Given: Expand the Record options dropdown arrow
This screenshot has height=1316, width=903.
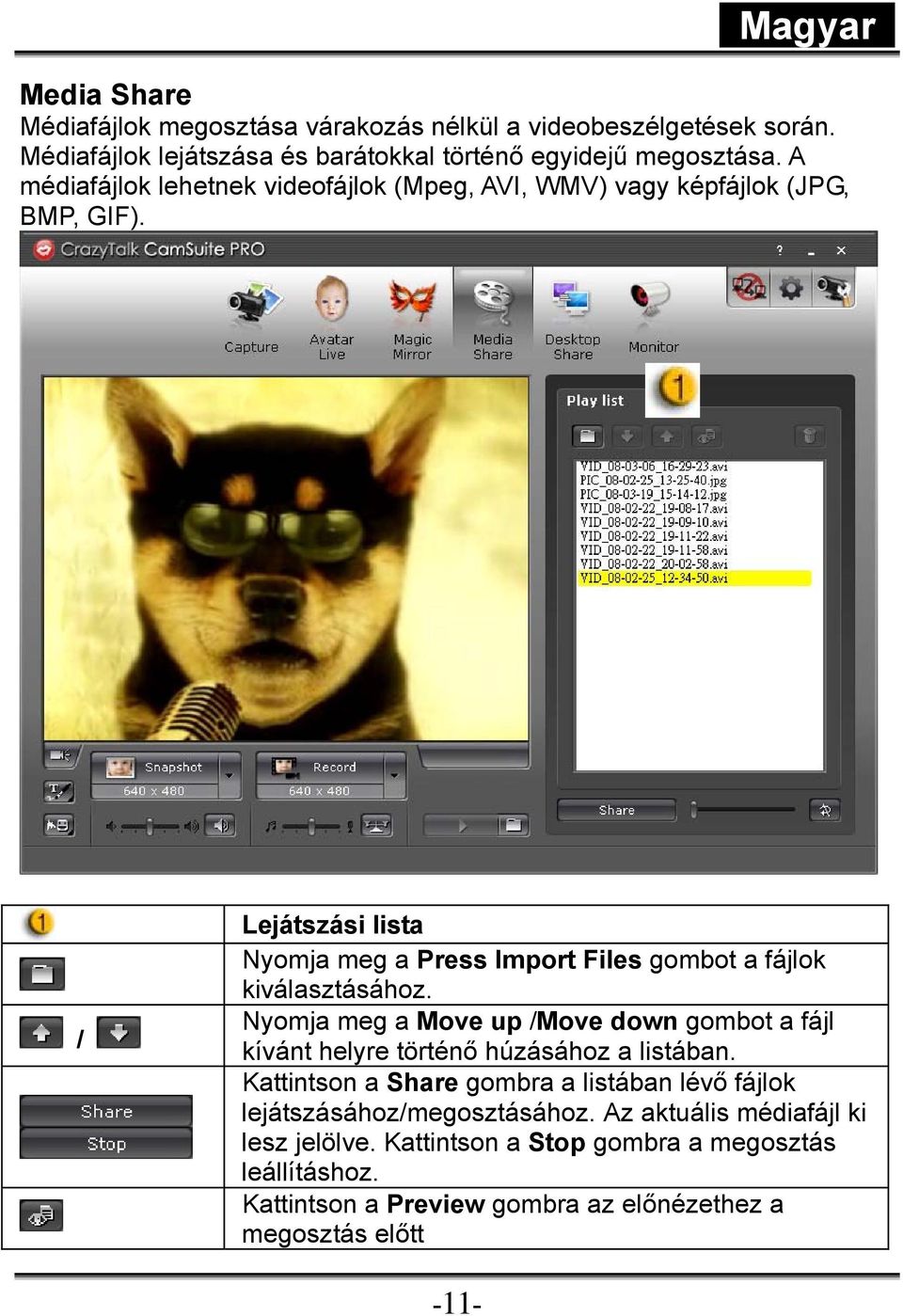Looking at the screenshot, I should pyautogui.click(x=395, y=777).
